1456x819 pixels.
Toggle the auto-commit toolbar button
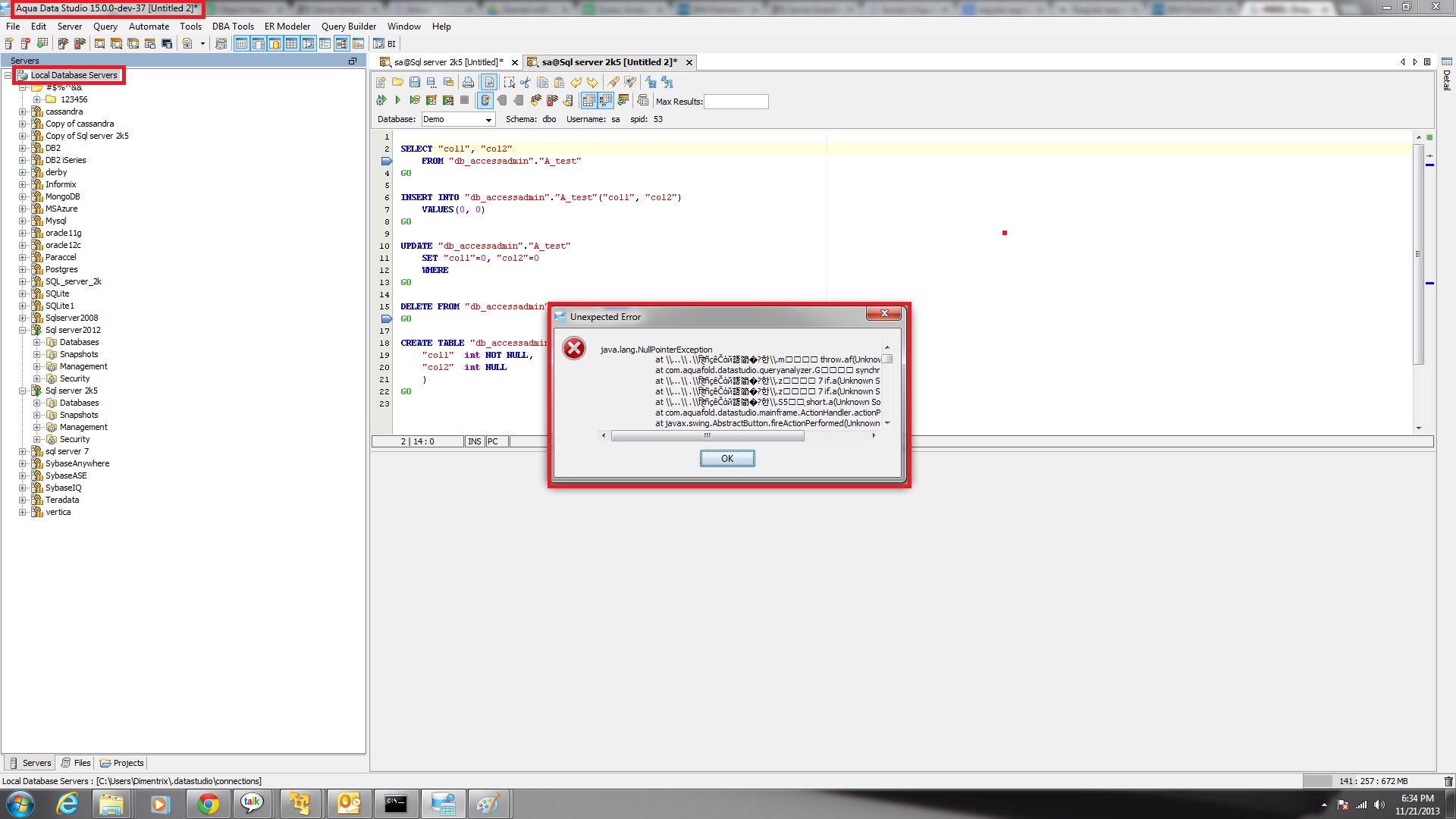click(485, 100)
